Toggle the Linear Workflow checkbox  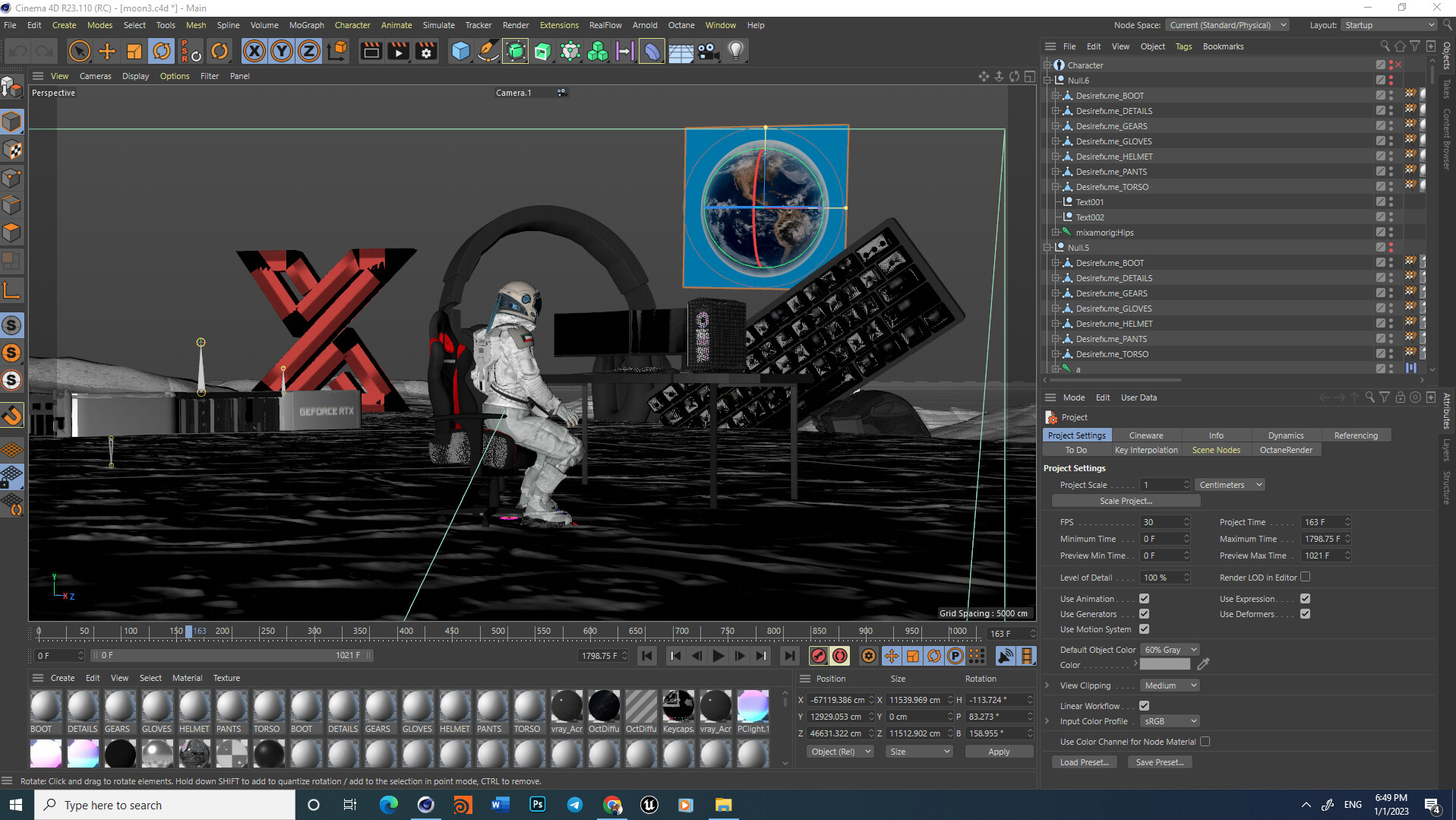coord(1144,706)
